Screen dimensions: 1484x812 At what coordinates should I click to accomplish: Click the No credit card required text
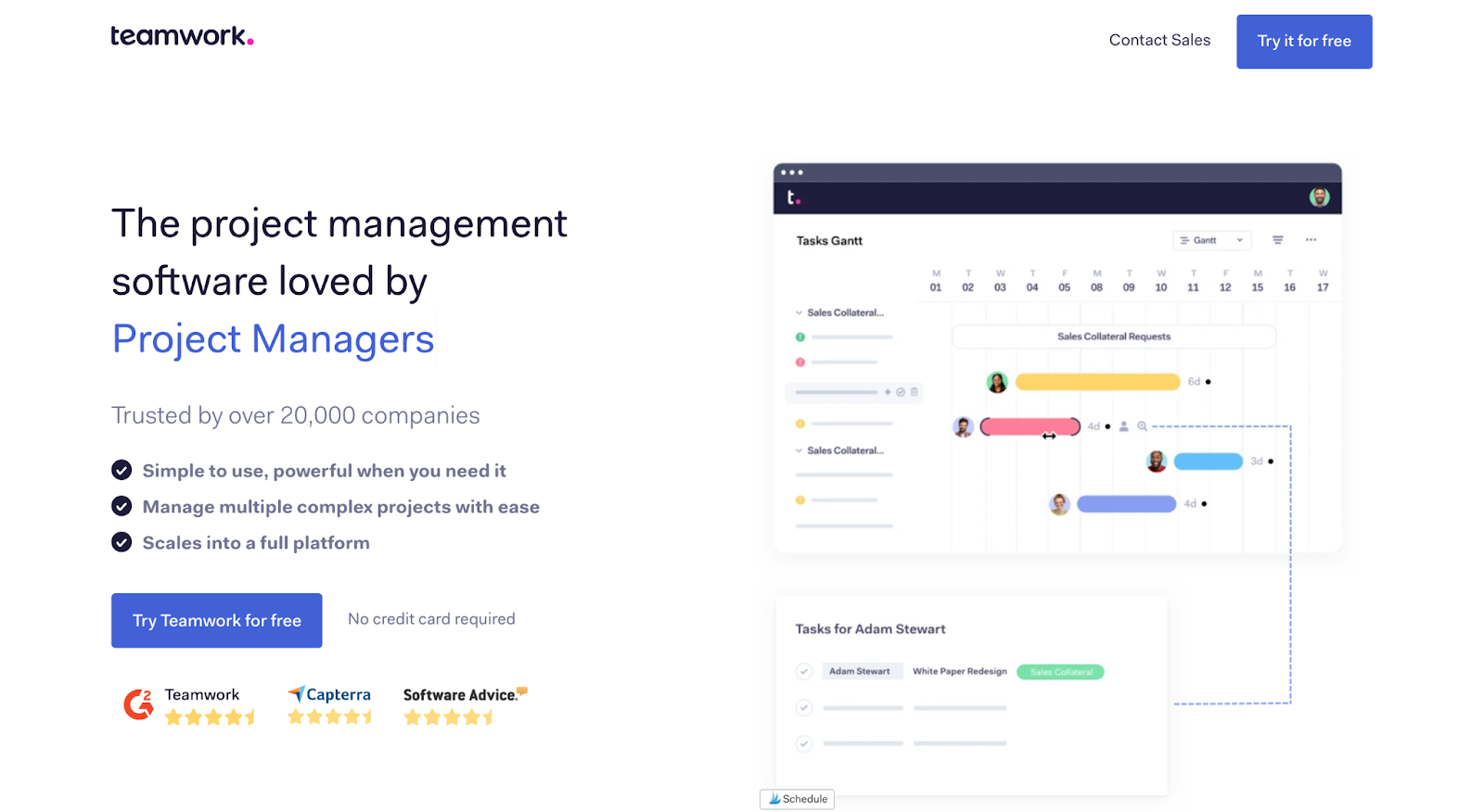pyautogui.click(x=431, y=619)
